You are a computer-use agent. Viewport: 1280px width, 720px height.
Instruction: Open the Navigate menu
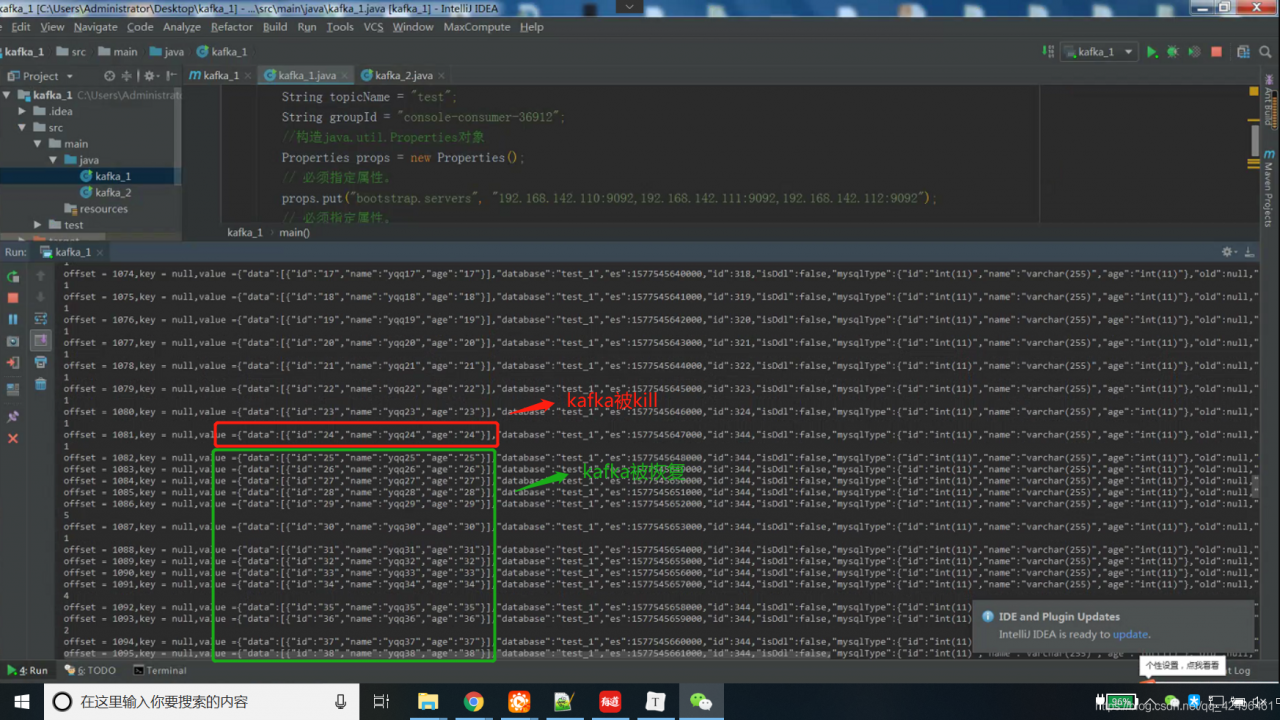(95, 27)
